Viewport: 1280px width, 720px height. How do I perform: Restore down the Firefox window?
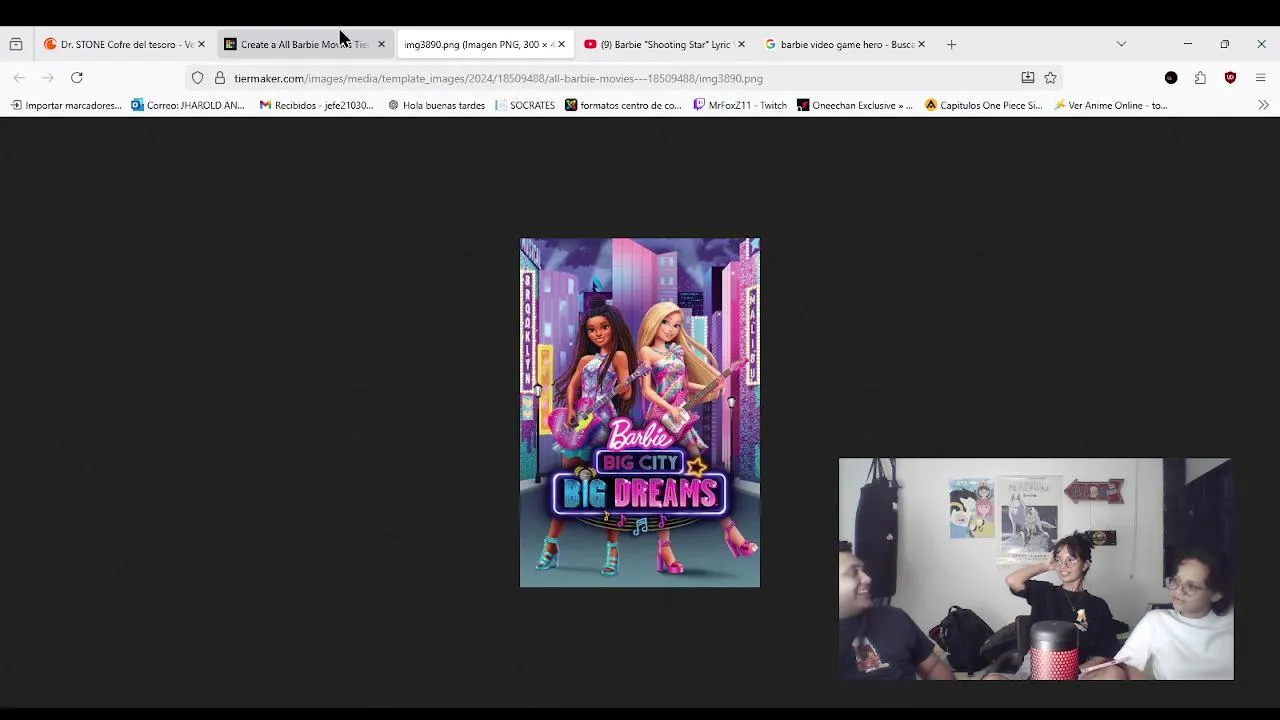coord(1224,44)
